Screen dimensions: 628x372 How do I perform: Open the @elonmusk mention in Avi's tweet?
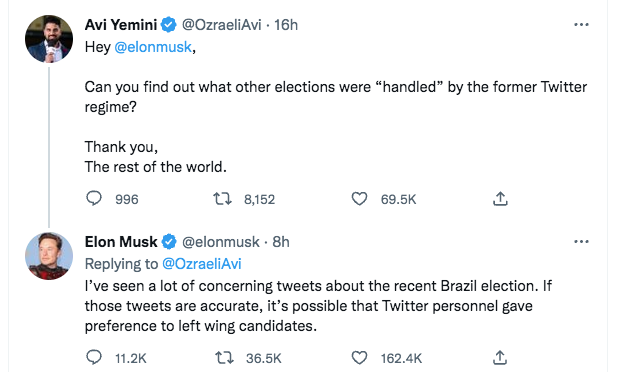pos(153,47)
